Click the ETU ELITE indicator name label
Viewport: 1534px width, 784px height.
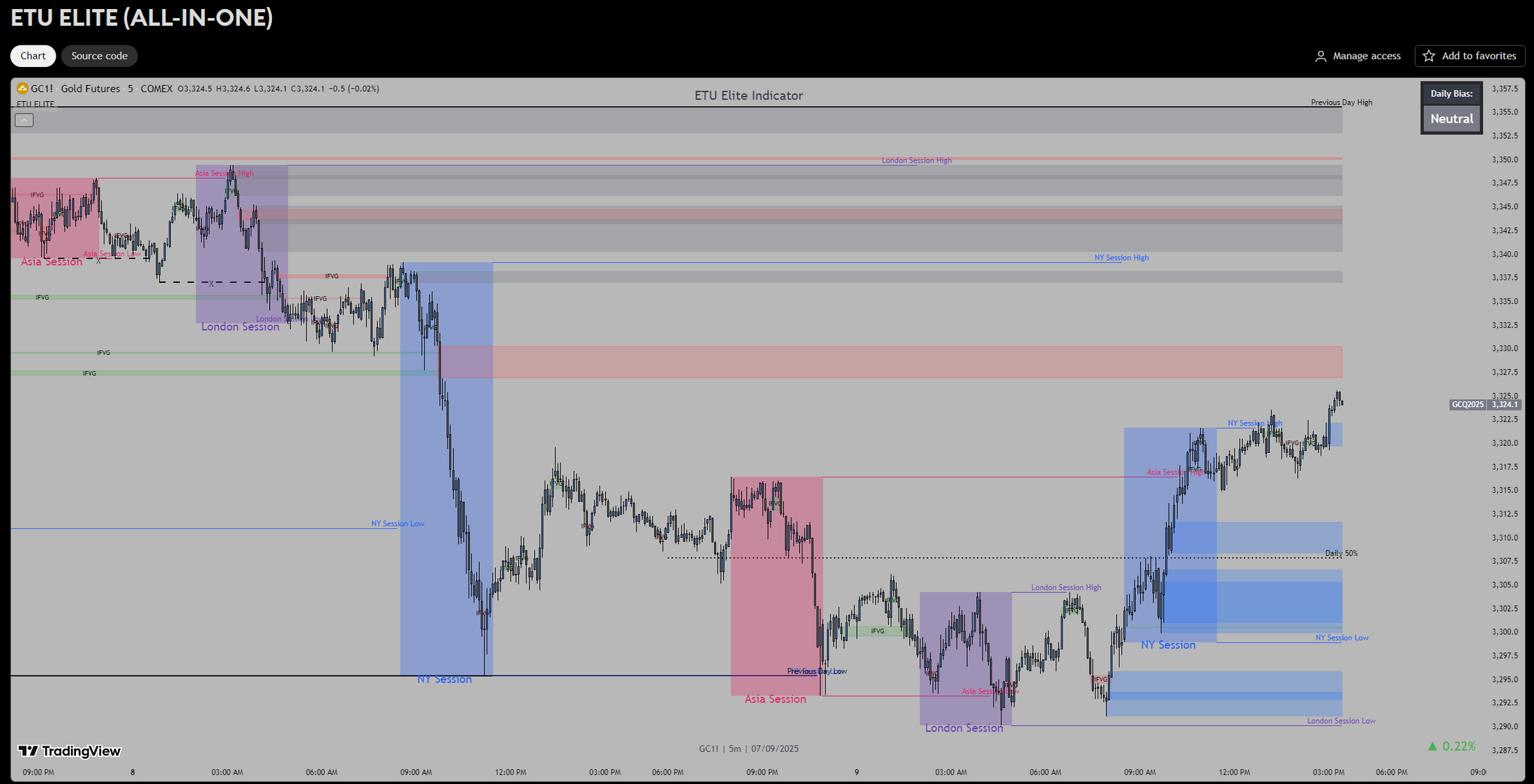click(x=35, y=104)
